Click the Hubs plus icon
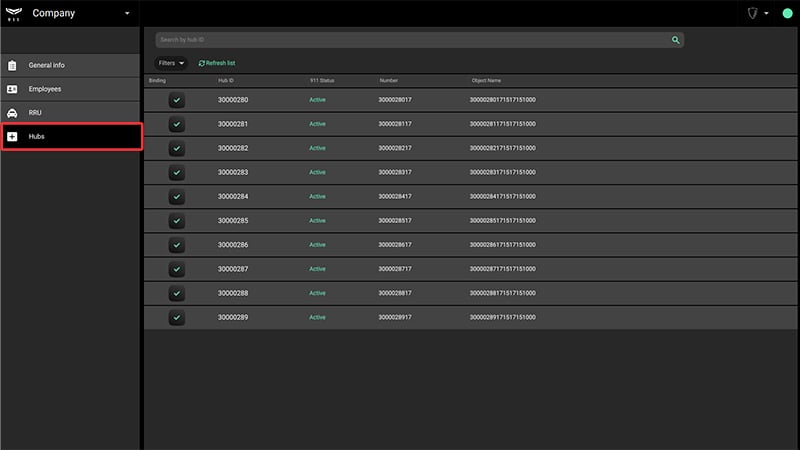 (x=12, y=136)
